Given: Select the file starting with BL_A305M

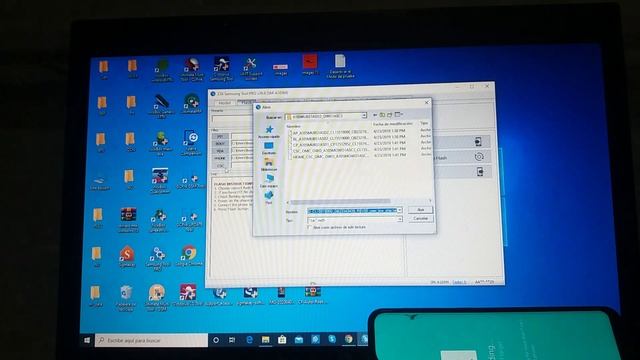Looking at the screenshot, I should click(x=330, y=138).
